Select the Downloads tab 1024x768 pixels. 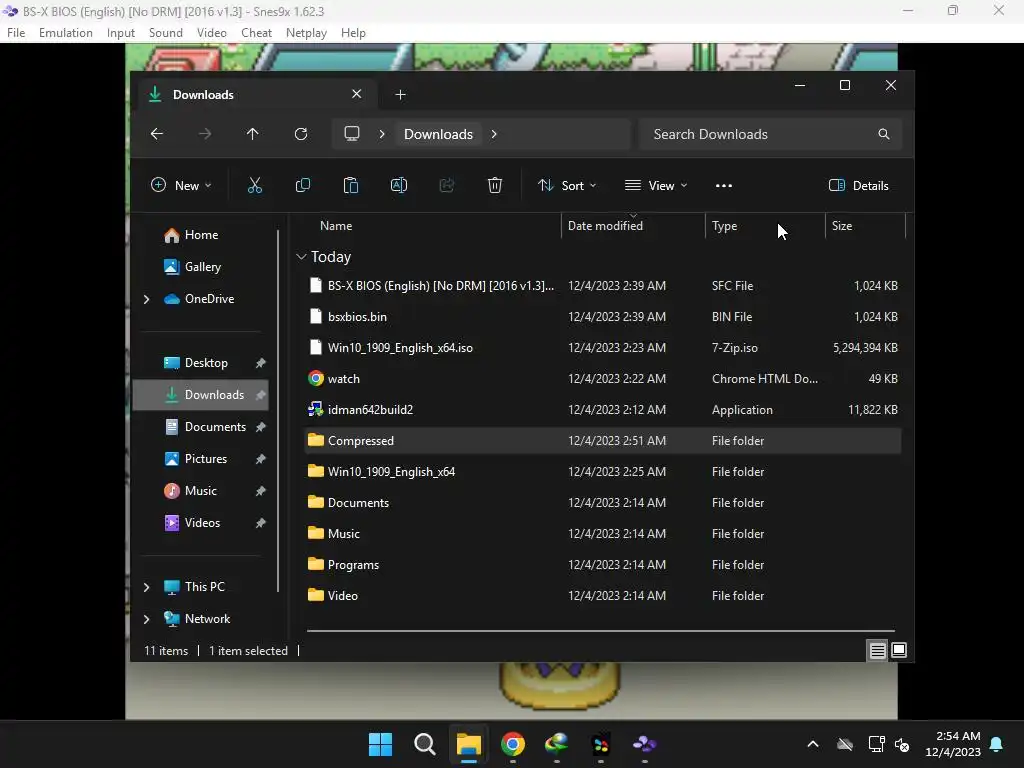(x=258, y=95)
